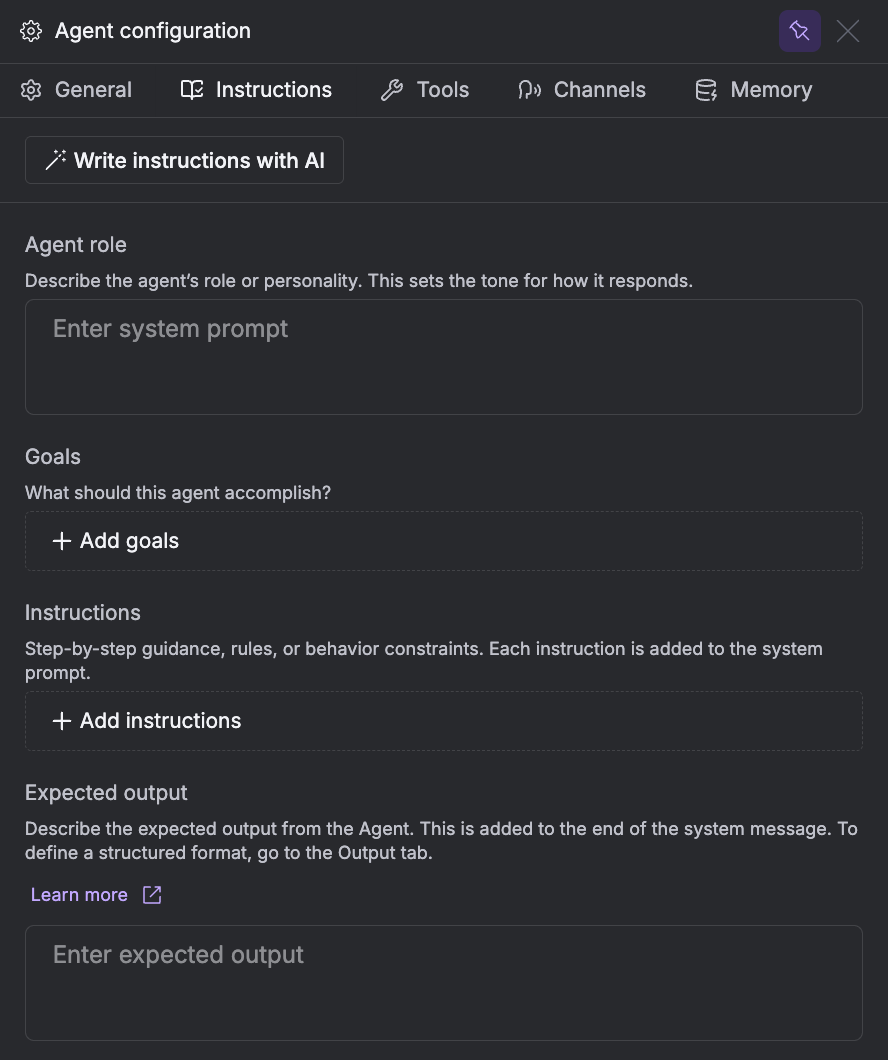Click the gear icon beside Agent configuration title
The width and height of the screenshot is (888, 1060).
[x=31, y=31]
